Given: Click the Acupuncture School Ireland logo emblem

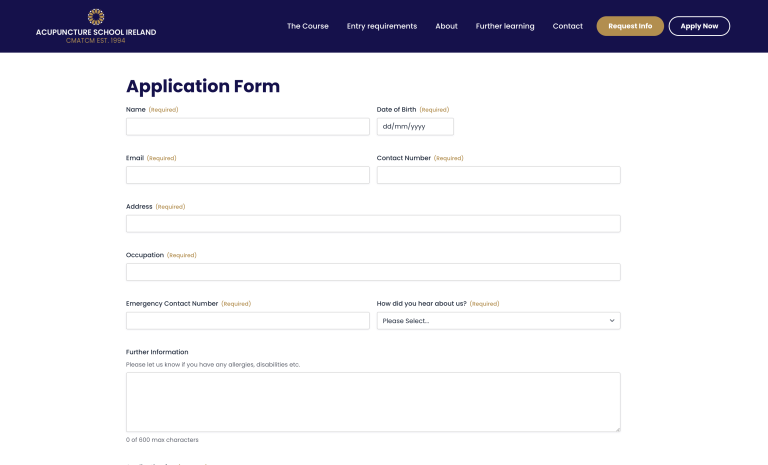Looking at the screenshot, I should pyautogui.click(x=96, y=16).
